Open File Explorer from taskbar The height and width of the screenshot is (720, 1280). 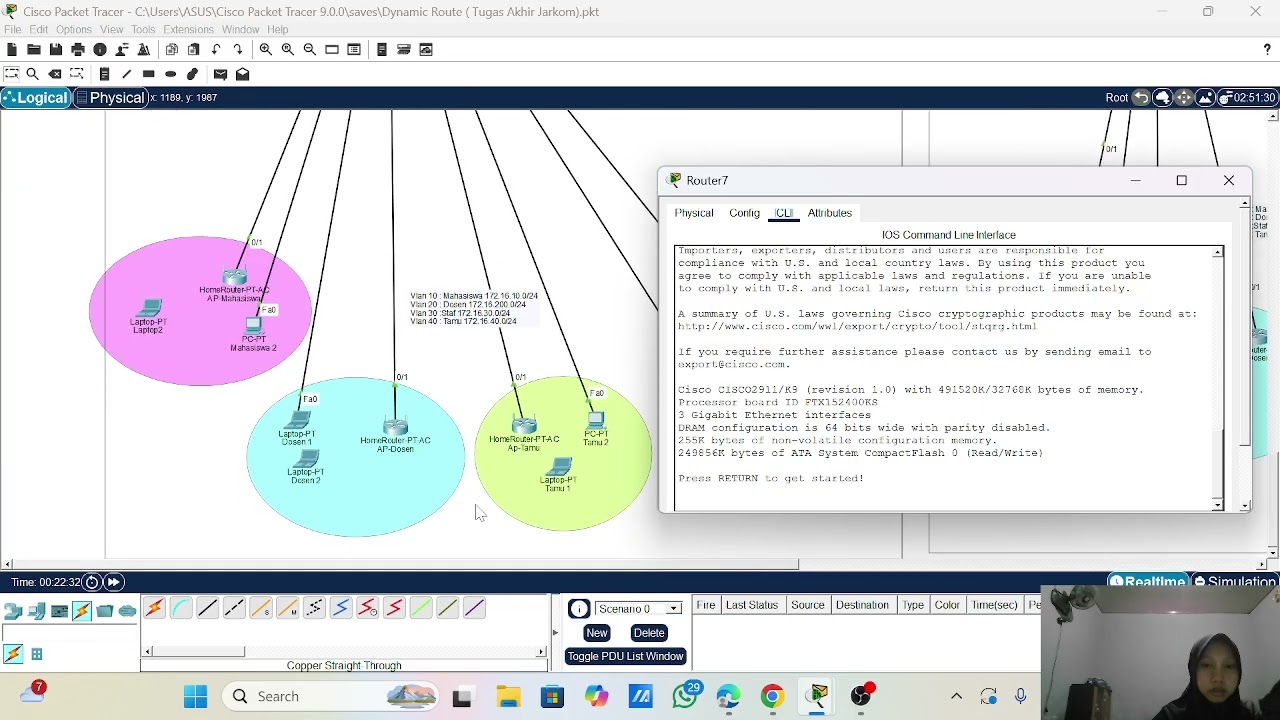pyautogui.click(x=508, y=696)
